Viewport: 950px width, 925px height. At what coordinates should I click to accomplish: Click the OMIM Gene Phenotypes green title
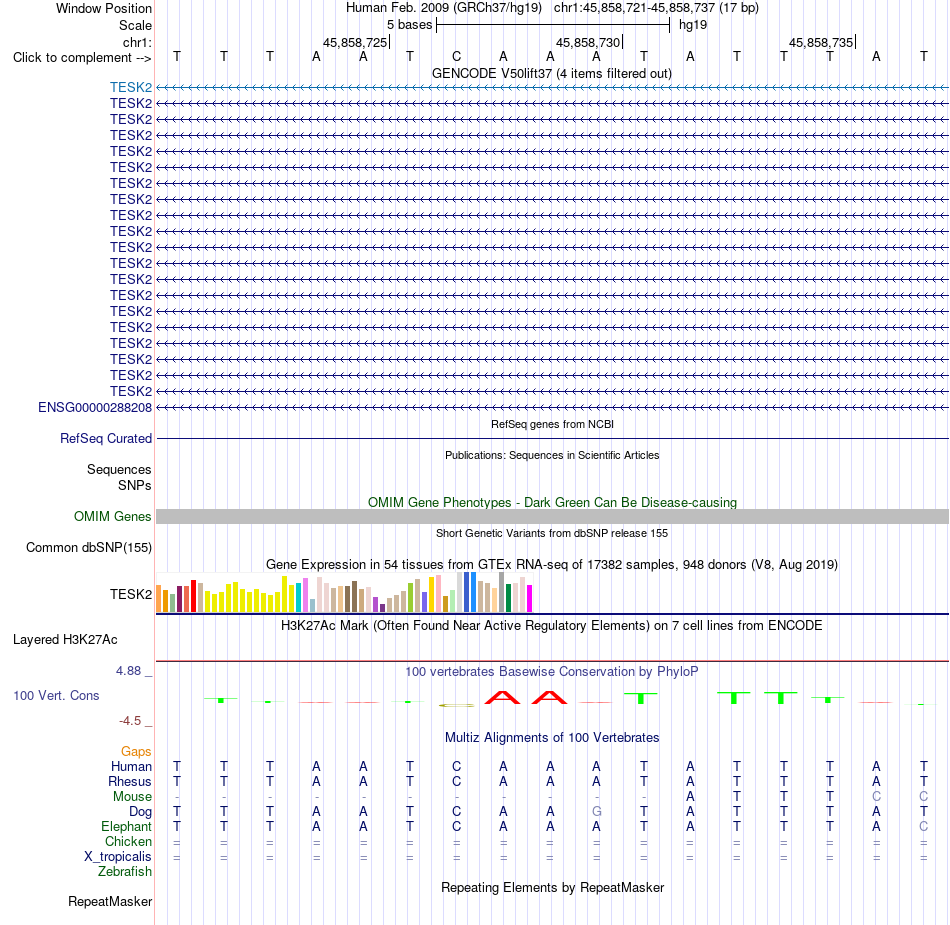pos(552,502)
